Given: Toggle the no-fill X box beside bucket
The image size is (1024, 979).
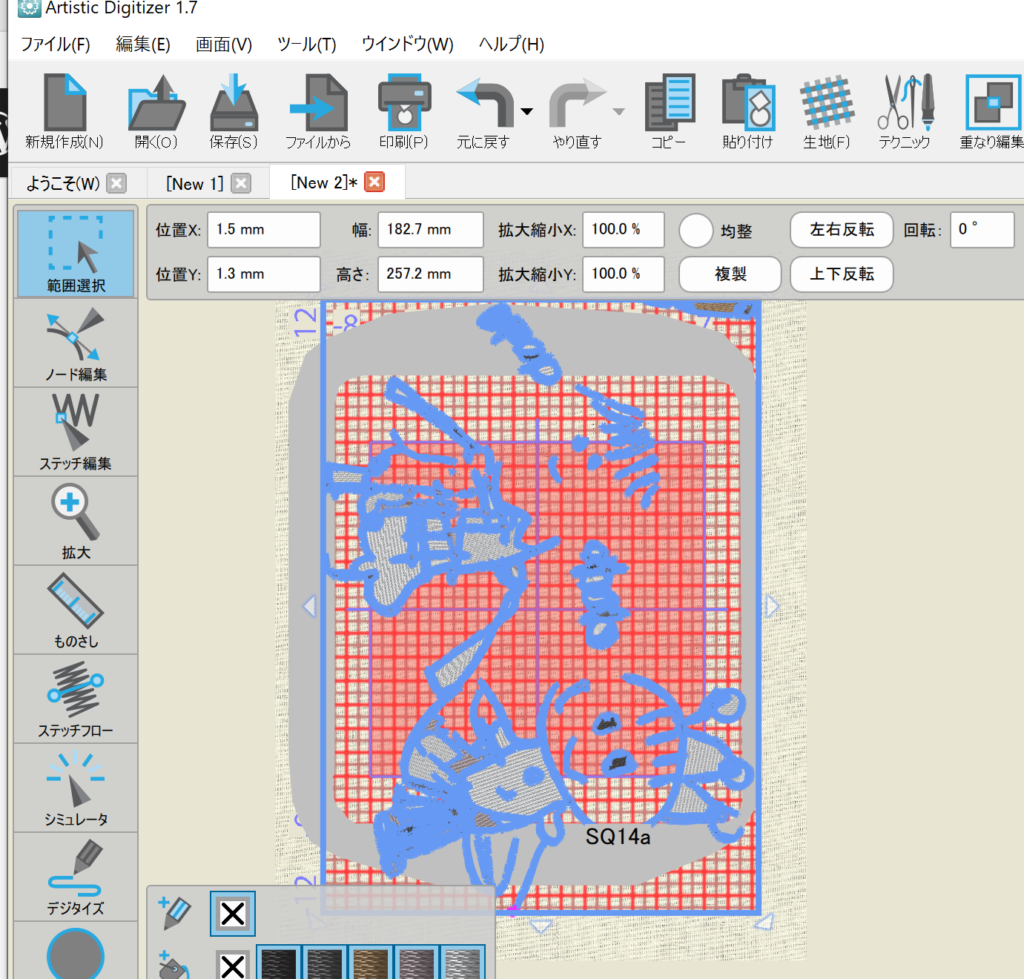Looking at the screenshot, I should 232,966.
